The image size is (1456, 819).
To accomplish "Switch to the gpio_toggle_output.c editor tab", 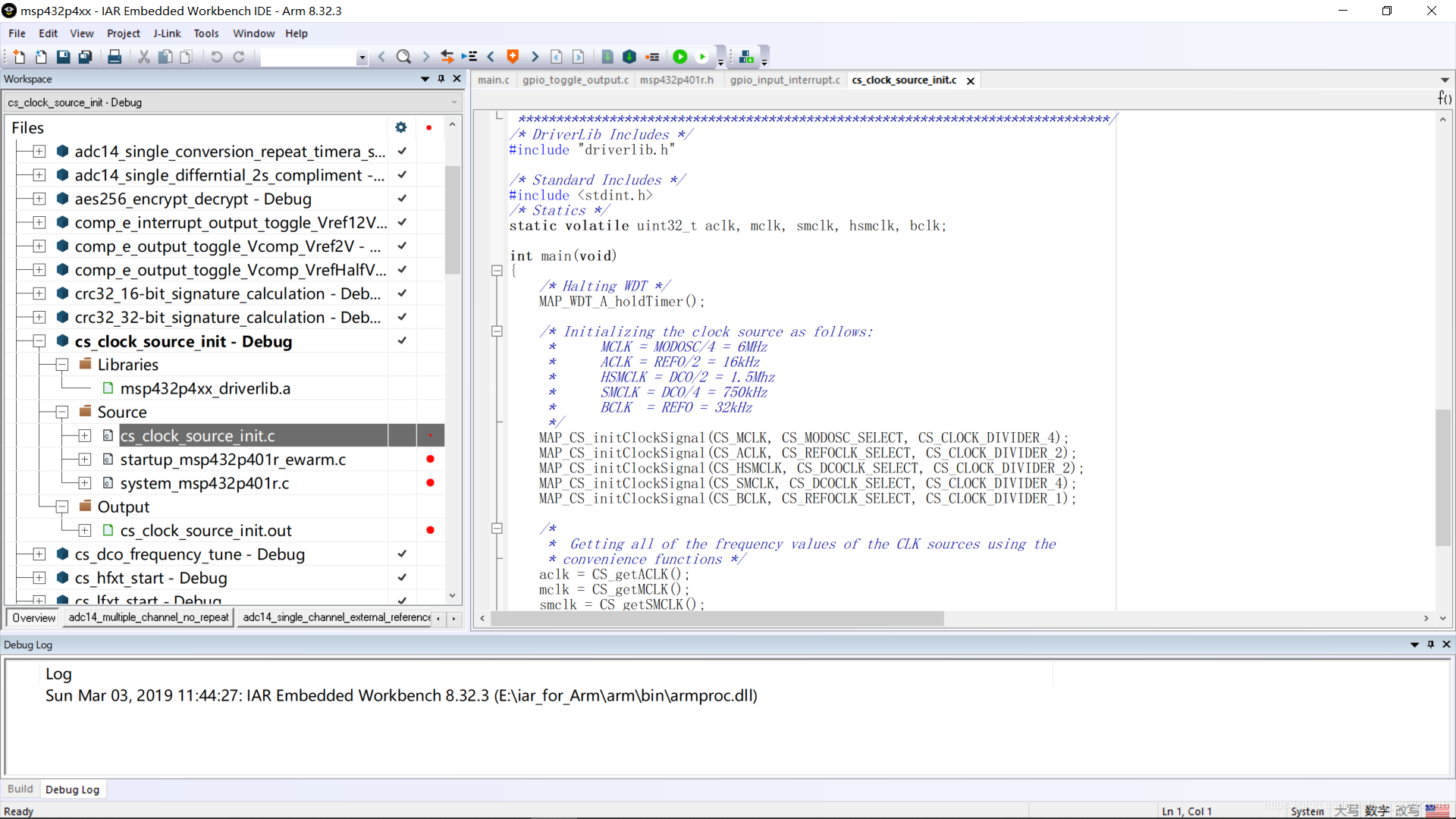I will (x=575, y=80).
